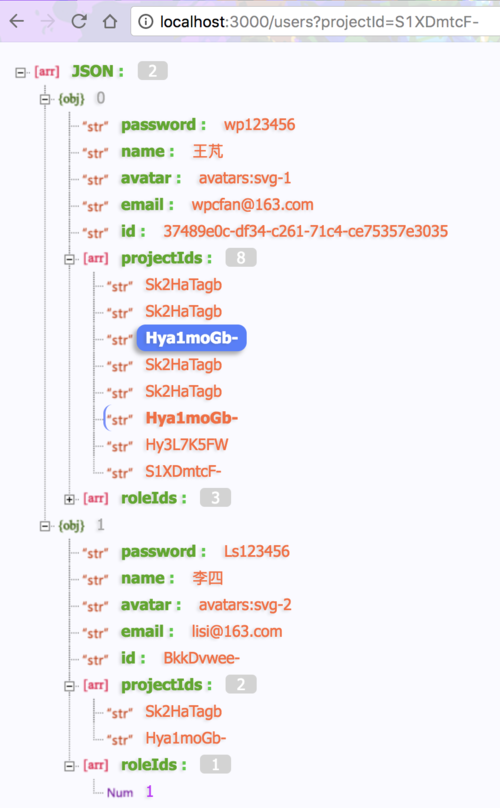Collapse the {obj} 0 node

[45, 99]
